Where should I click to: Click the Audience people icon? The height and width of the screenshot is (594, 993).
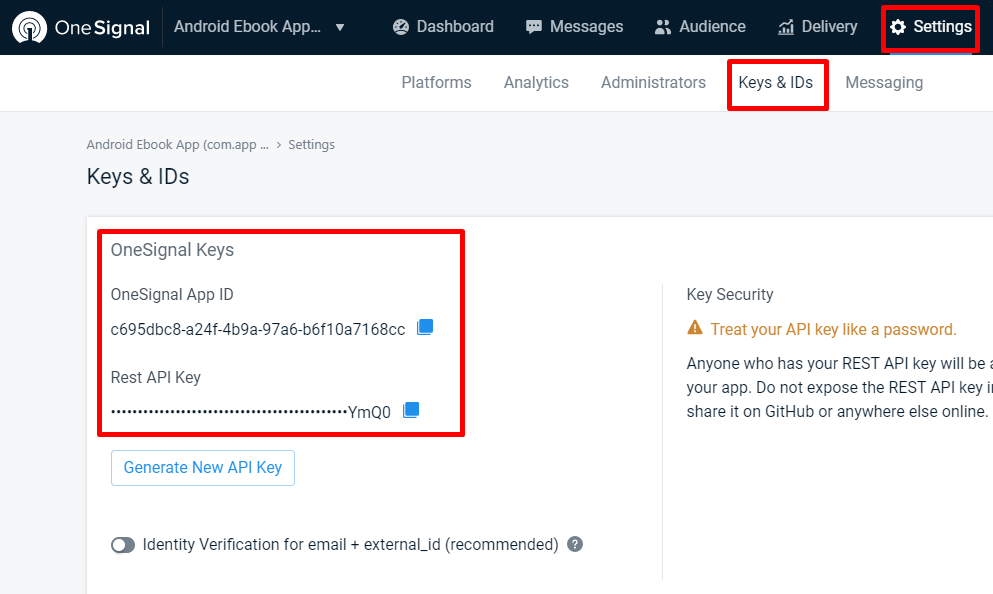662,27
